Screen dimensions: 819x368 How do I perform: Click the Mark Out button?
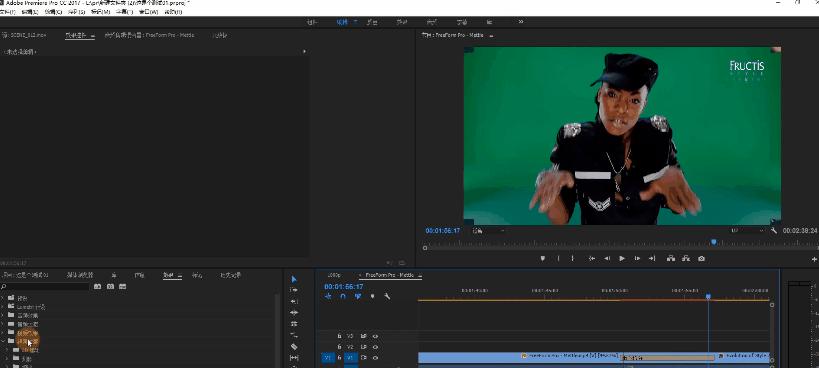click(x=572, y=258)
